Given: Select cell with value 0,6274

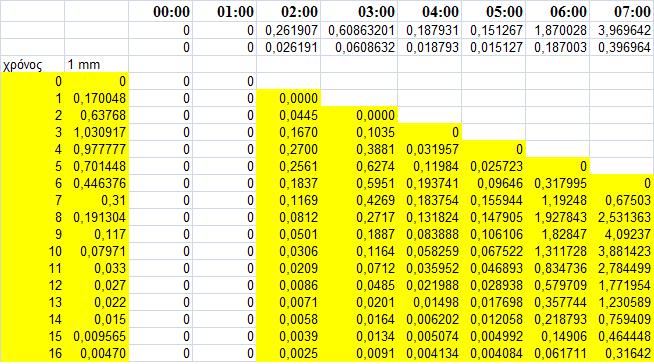Looking at the screenshot, I should point(359,166).
